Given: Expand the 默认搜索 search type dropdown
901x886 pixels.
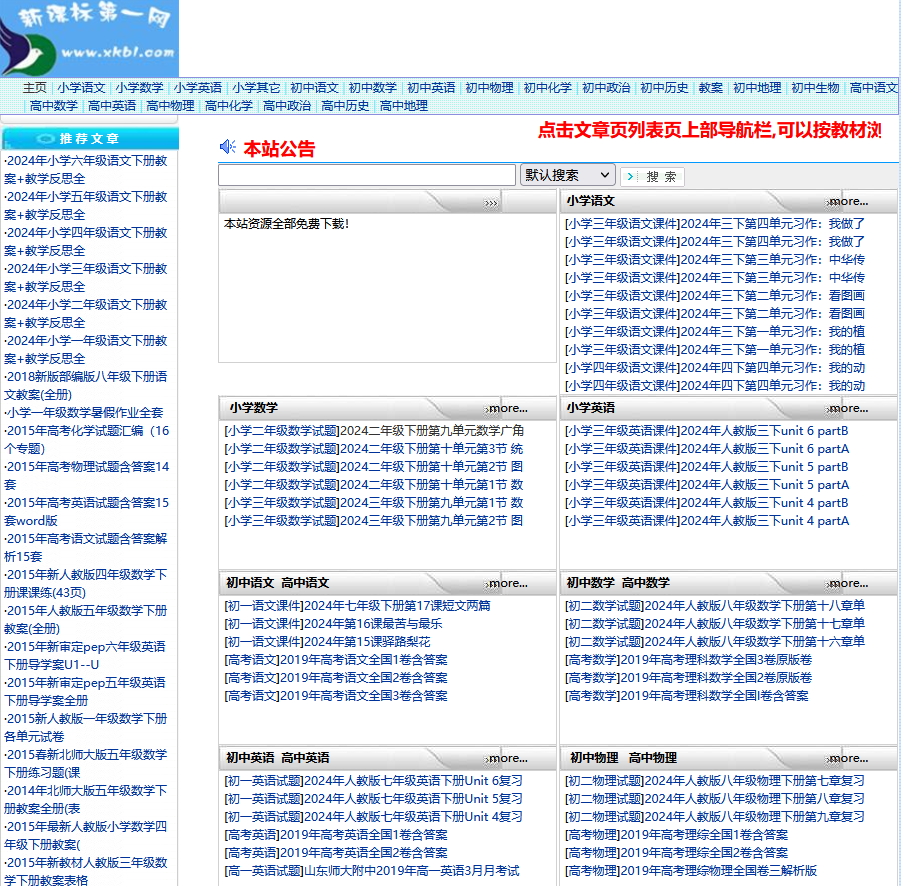Looking at the screenshot, I should [x=567, y=175].
